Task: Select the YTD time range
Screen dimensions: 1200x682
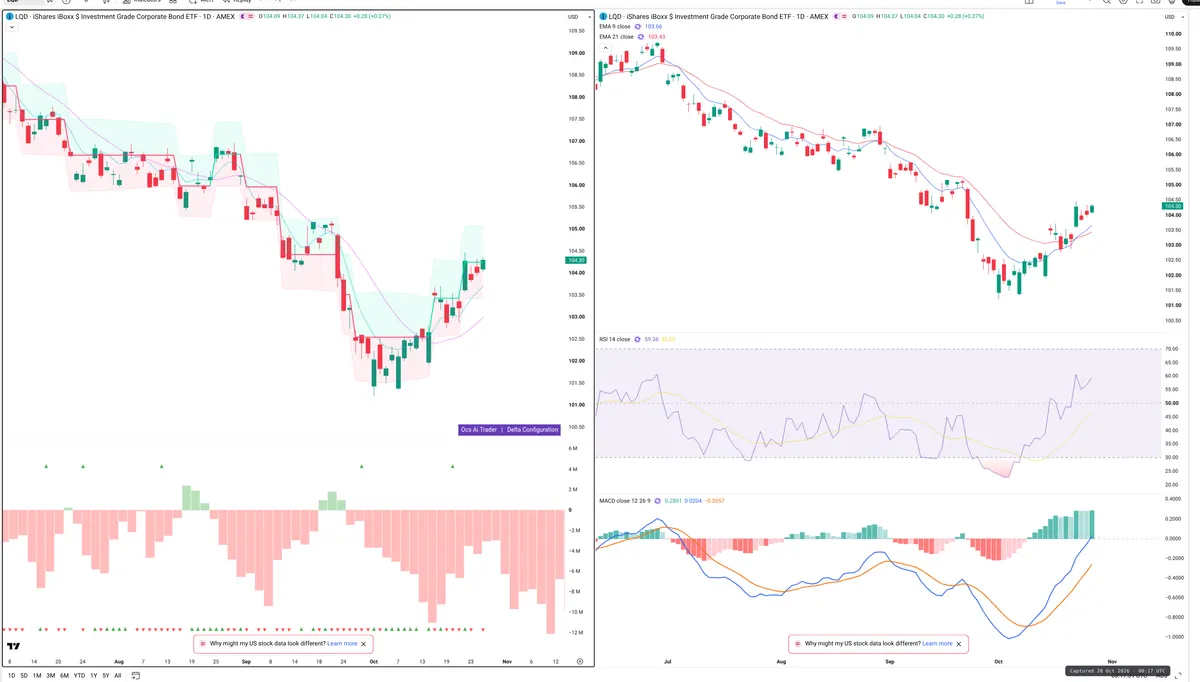Action: click(79, 676)
